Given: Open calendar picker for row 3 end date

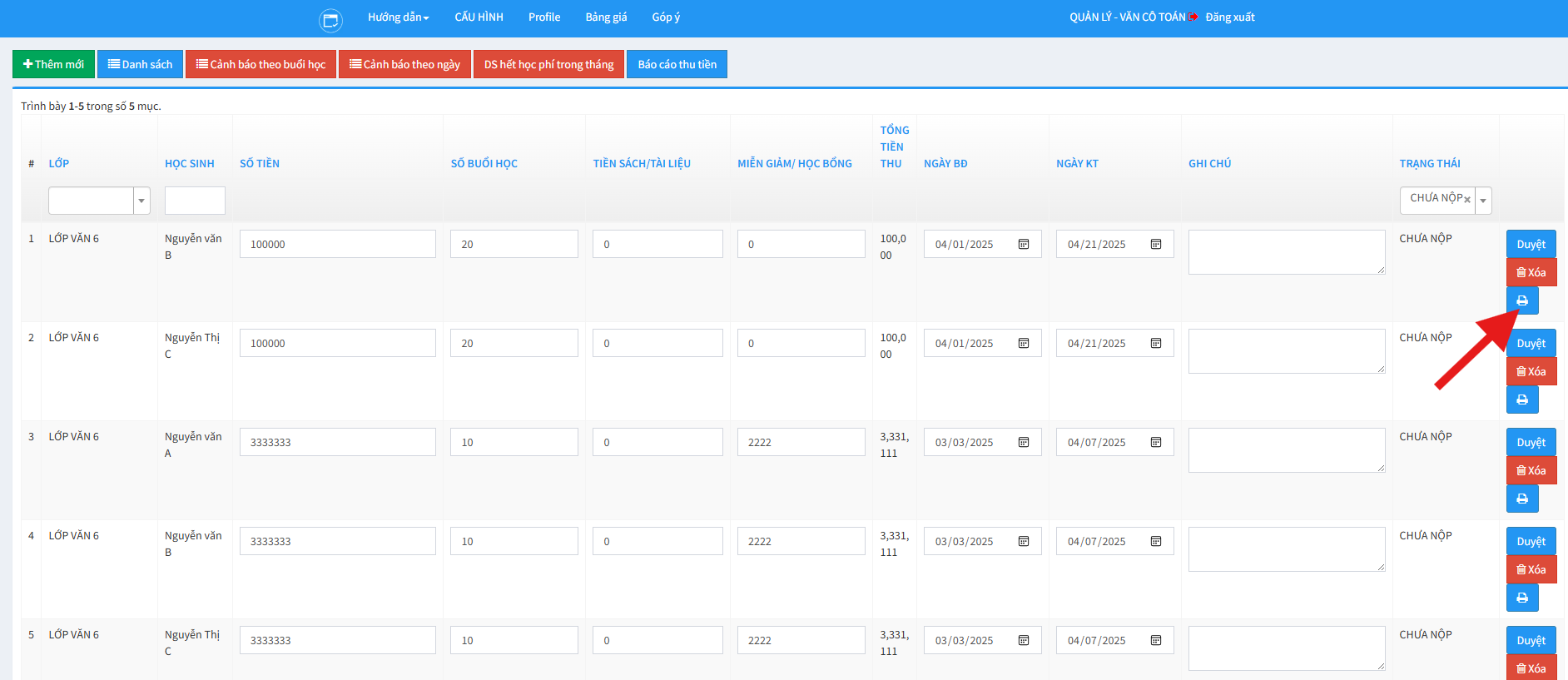Looking at the screenshot, I should click(x=1156, y=442).
